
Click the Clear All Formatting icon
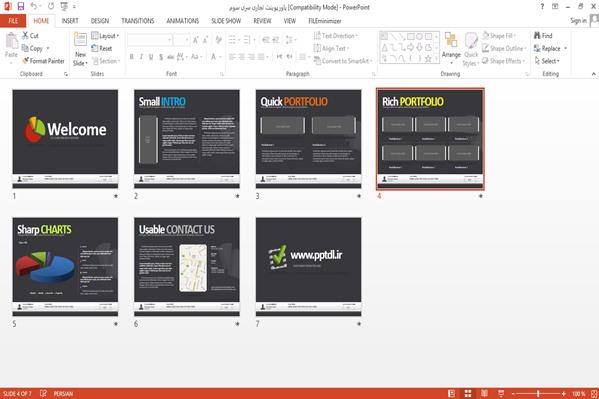(219, 39)
